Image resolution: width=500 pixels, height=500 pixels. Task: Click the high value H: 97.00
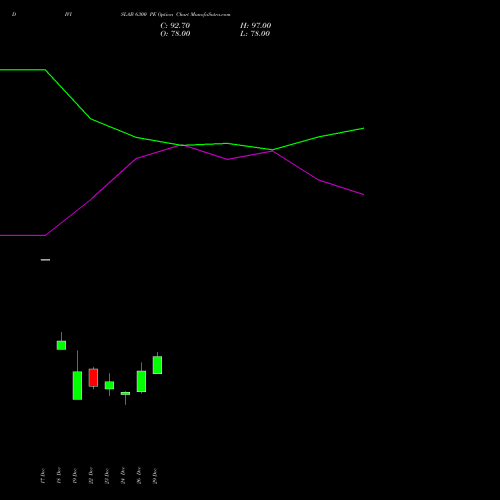point(256,26)
